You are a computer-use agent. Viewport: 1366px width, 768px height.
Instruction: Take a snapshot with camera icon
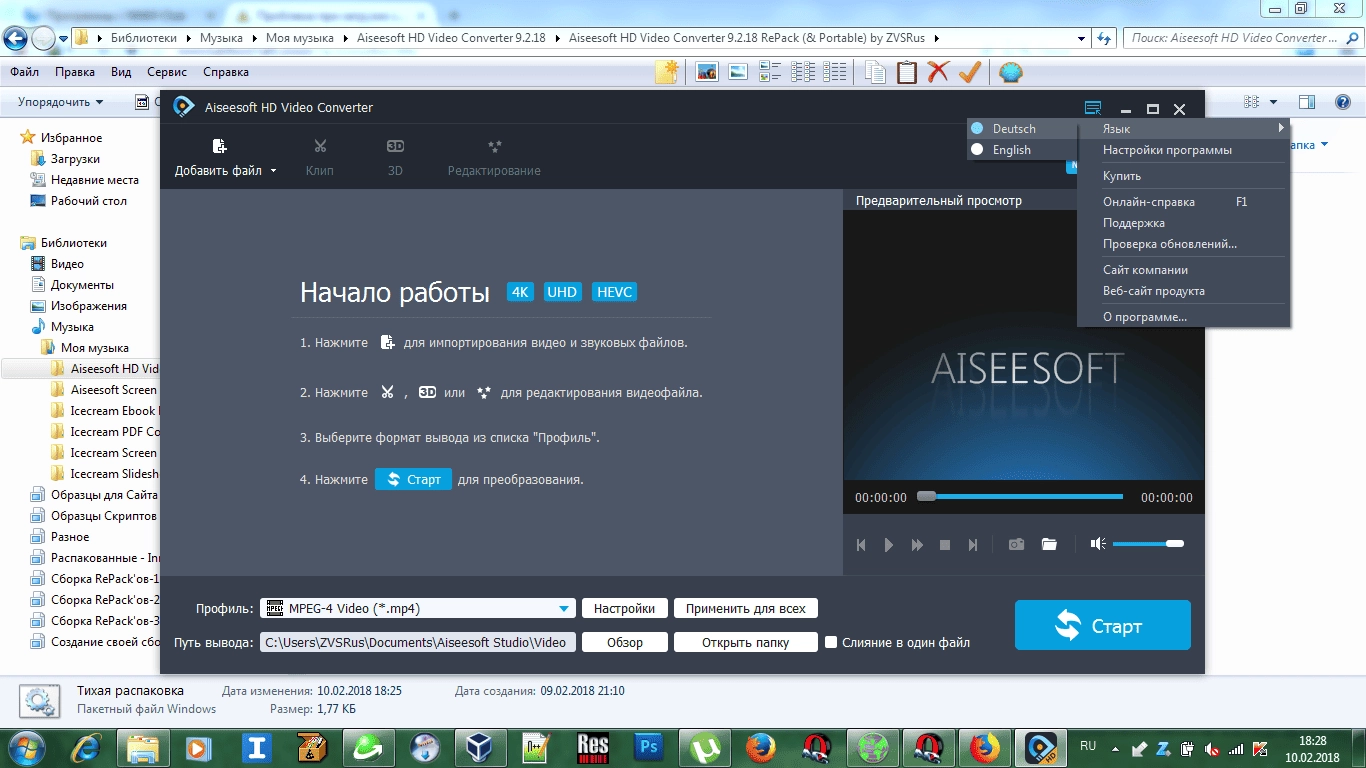[x=1016, y=544]
